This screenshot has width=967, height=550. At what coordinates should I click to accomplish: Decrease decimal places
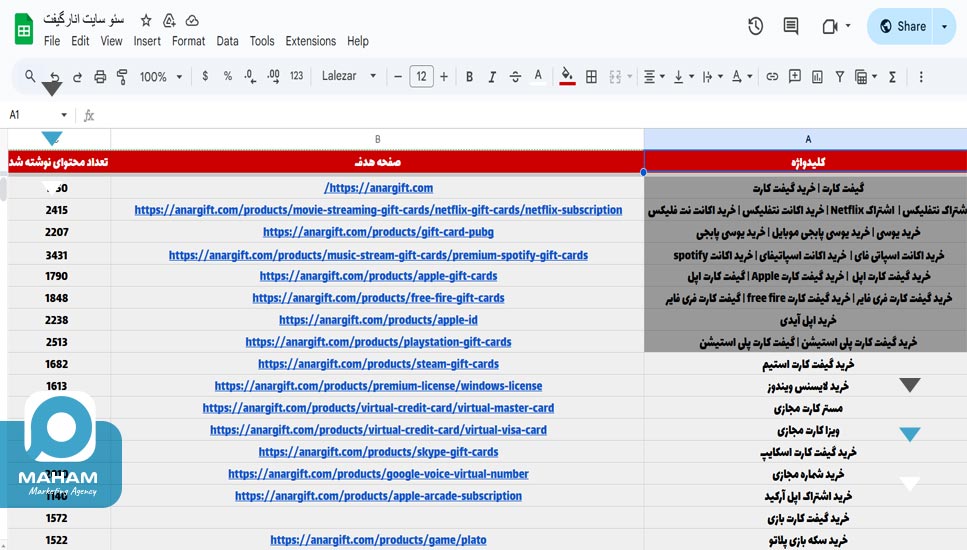[250, 76]
